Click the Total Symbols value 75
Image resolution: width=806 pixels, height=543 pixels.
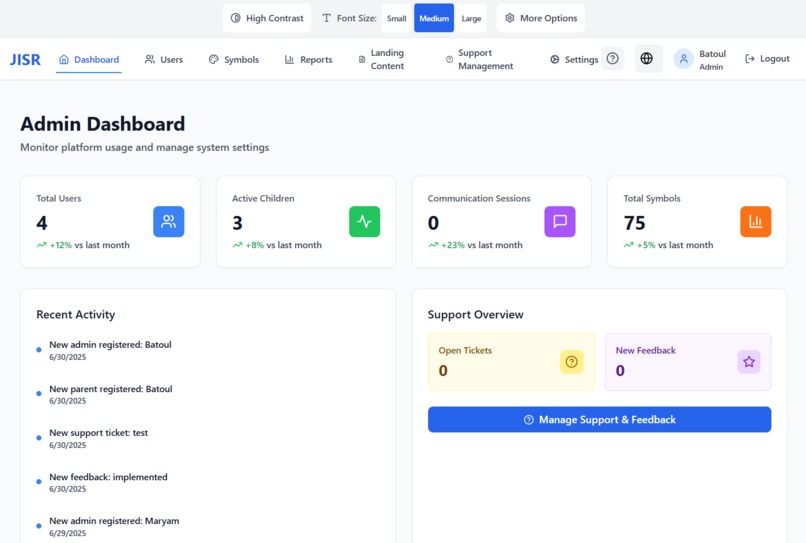pyautogui.click(x=634, y=223)
